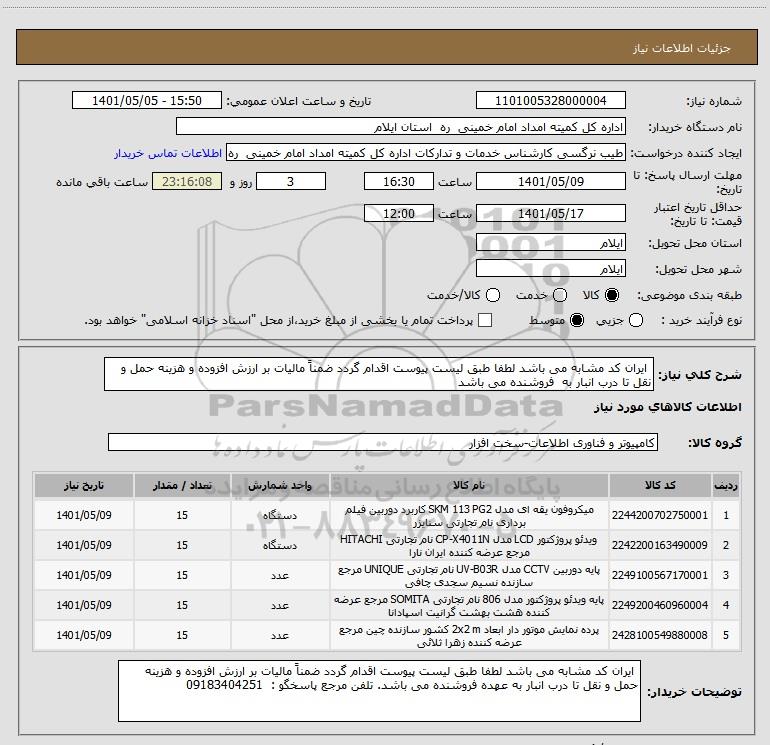Click the استان محل تحویل field ایلام

550,243
